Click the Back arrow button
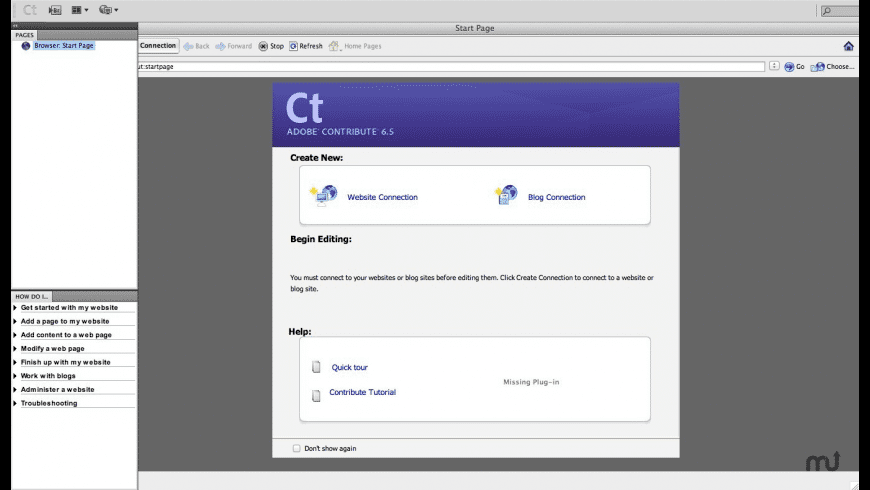This screenshot has height=490, width=870. 196,46
